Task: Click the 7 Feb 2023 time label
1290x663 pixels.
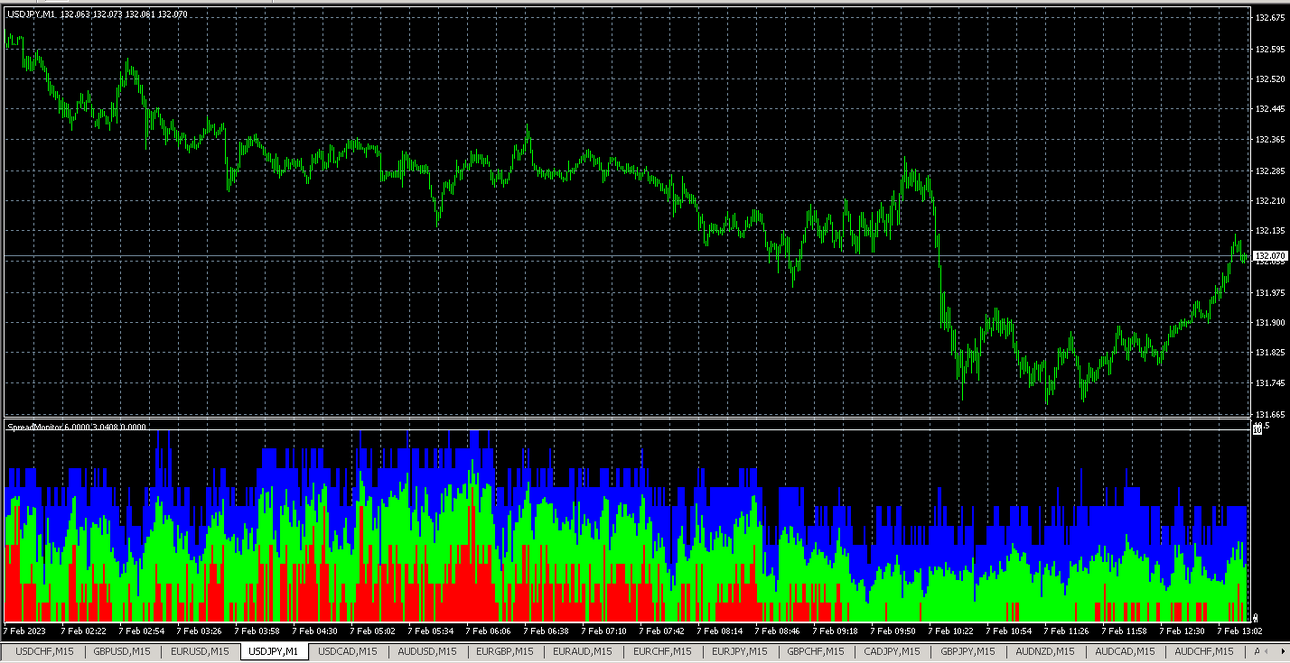Action: point(24,631)
